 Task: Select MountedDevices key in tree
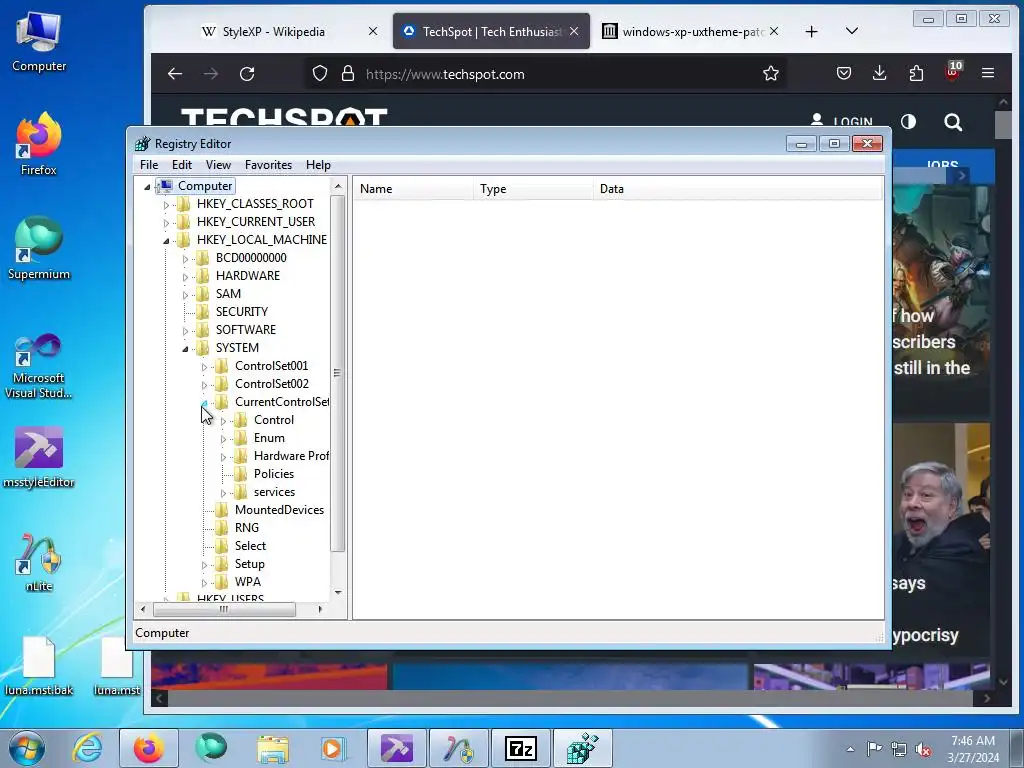click(280, 509)
